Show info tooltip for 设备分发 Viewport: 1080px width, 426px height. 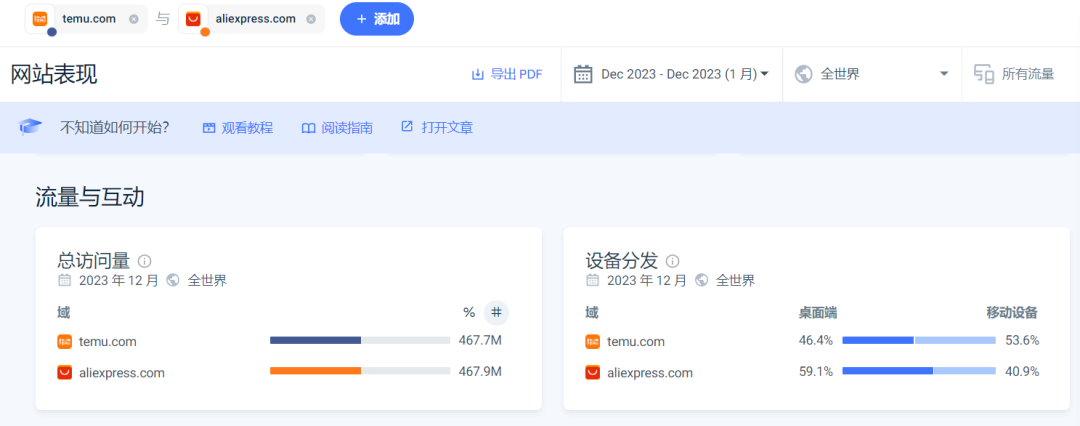coord(672,261)
